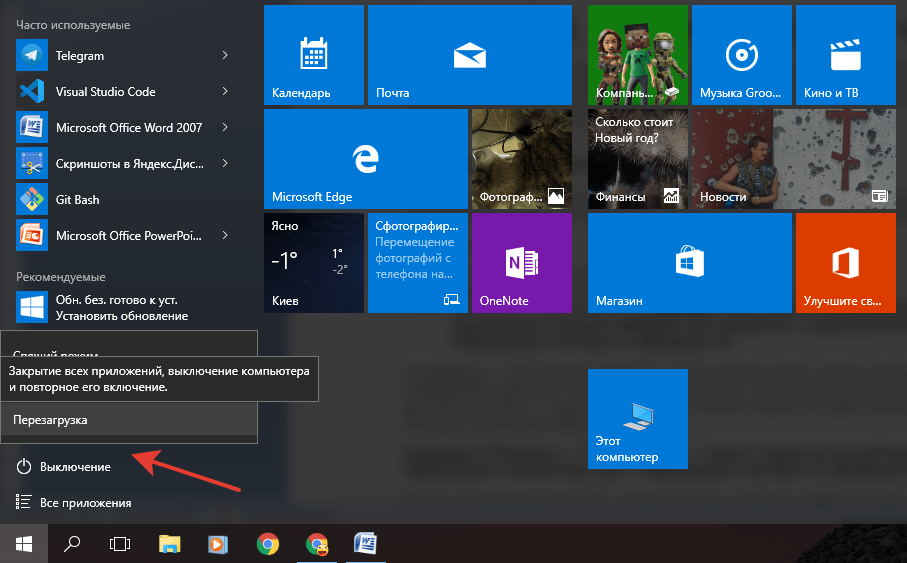Viewport: 907px width, 563px height.
Task: Open the media player taskbar icon
Action: [218, 544]
